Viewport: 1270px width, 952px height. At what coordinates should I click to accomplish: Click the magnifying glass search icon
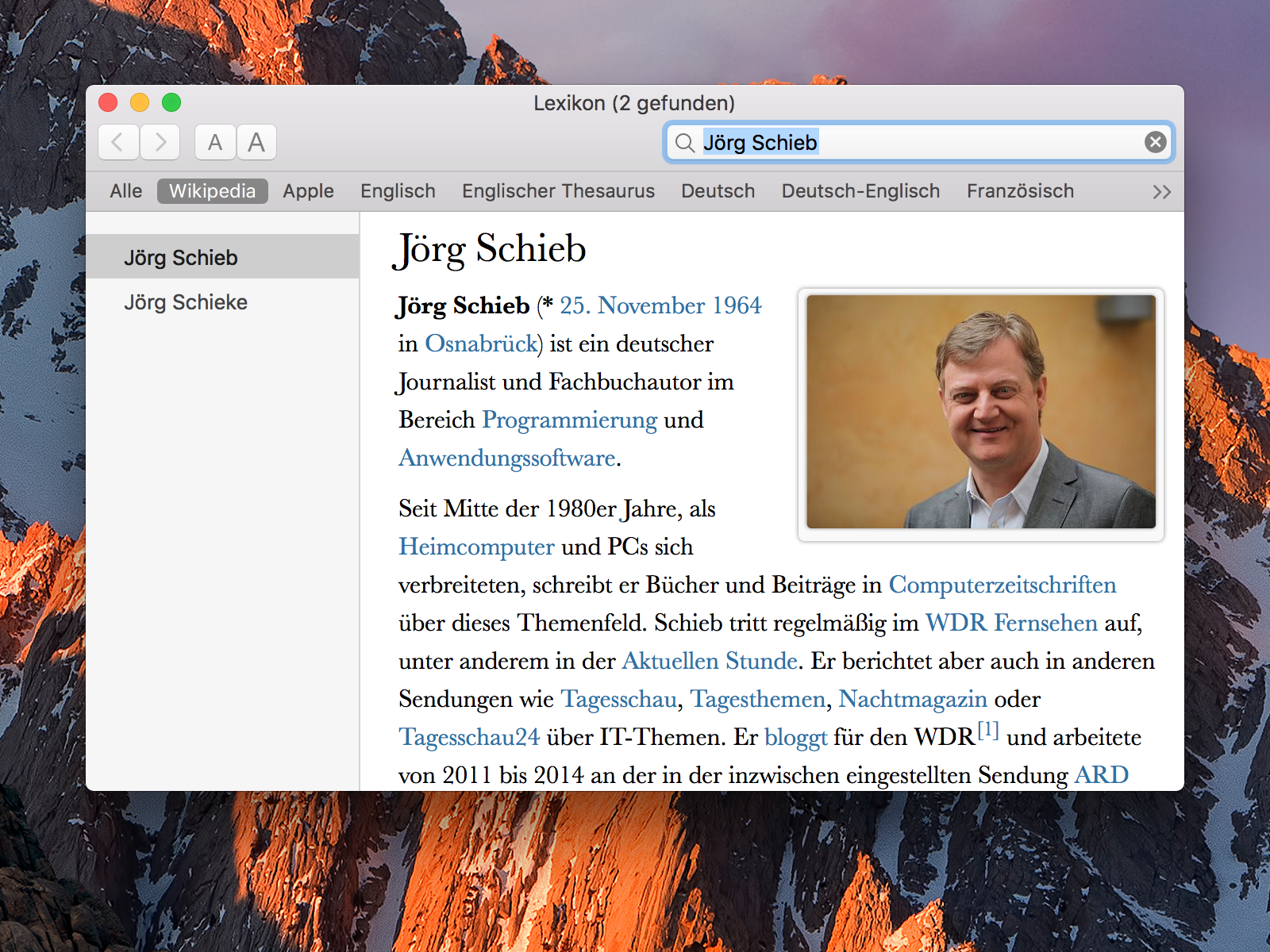(x=684, y=143)
